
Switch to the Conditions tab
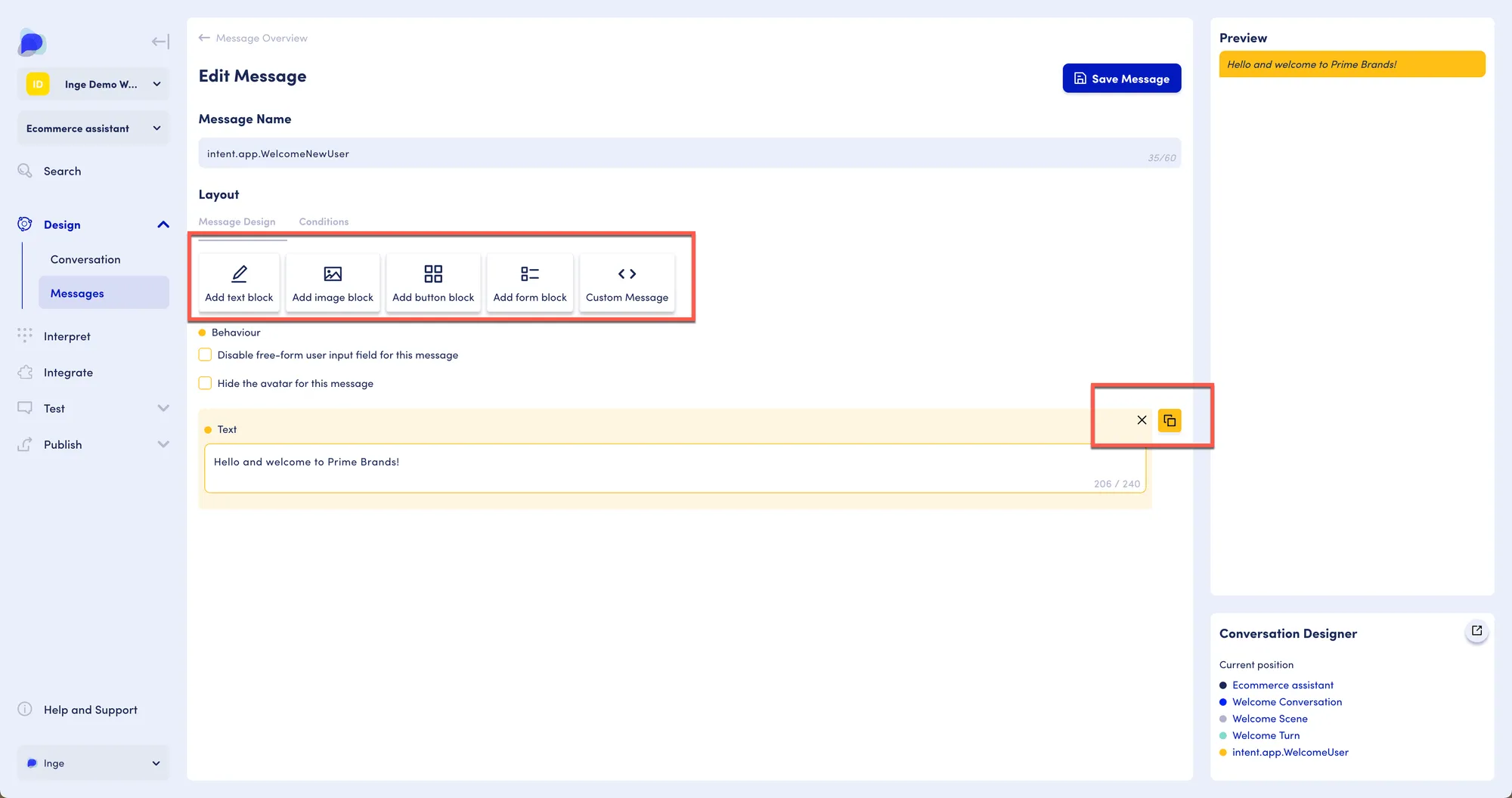point(324,221)
